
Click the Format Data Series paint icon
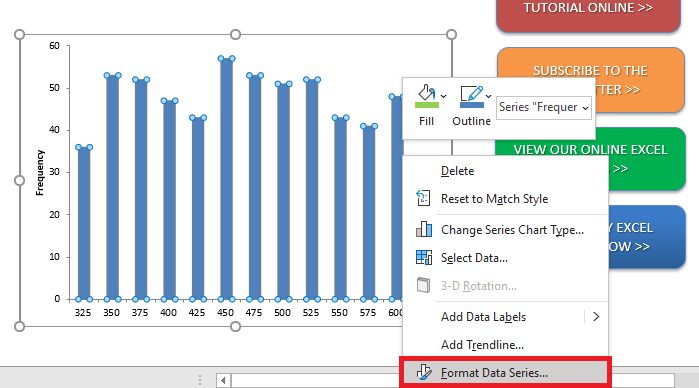click(x=424, y=372)
